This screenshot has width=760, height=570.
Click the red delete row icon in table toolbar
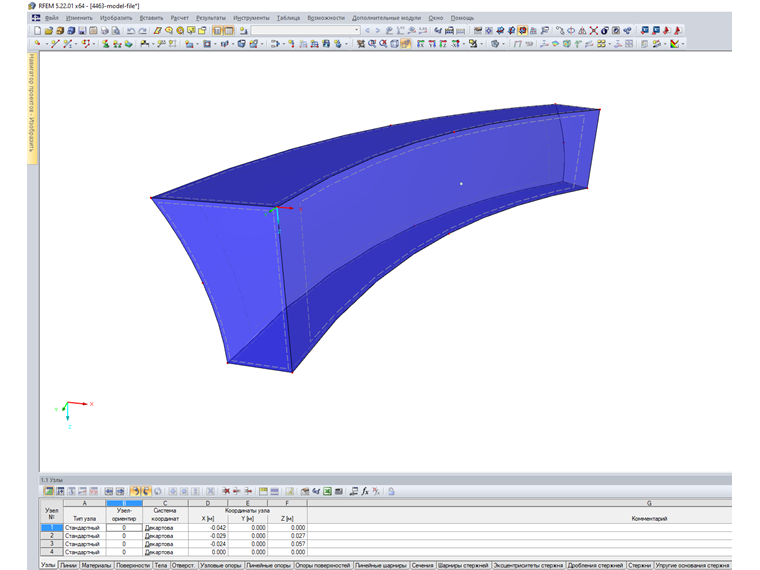click(x=226, y=491)
